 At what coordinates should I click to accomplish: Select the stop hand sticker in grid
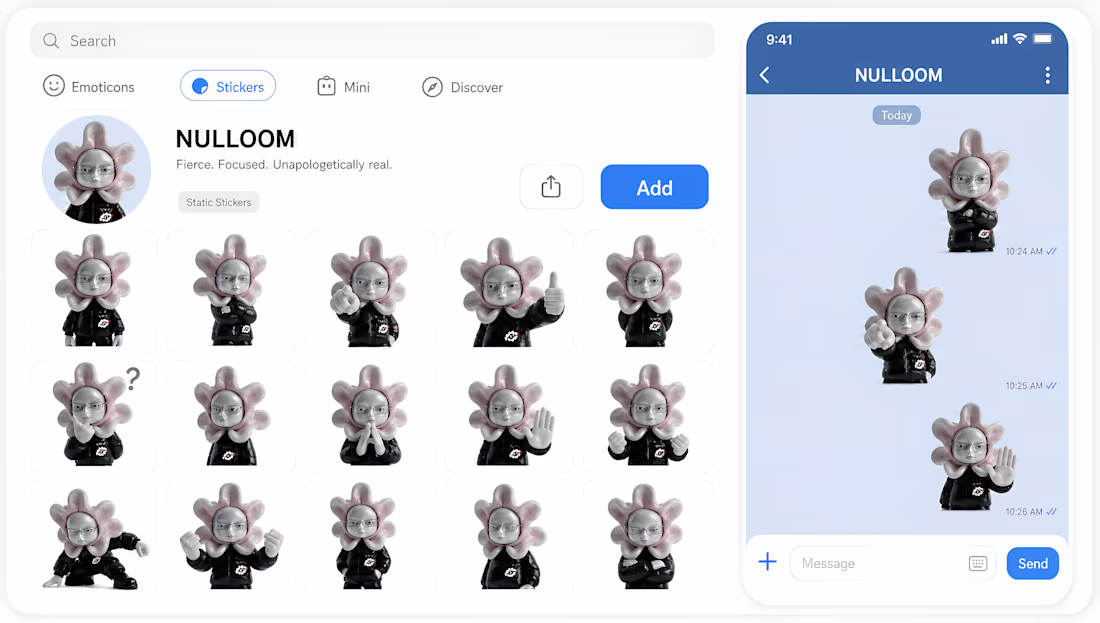coord(510,416)
